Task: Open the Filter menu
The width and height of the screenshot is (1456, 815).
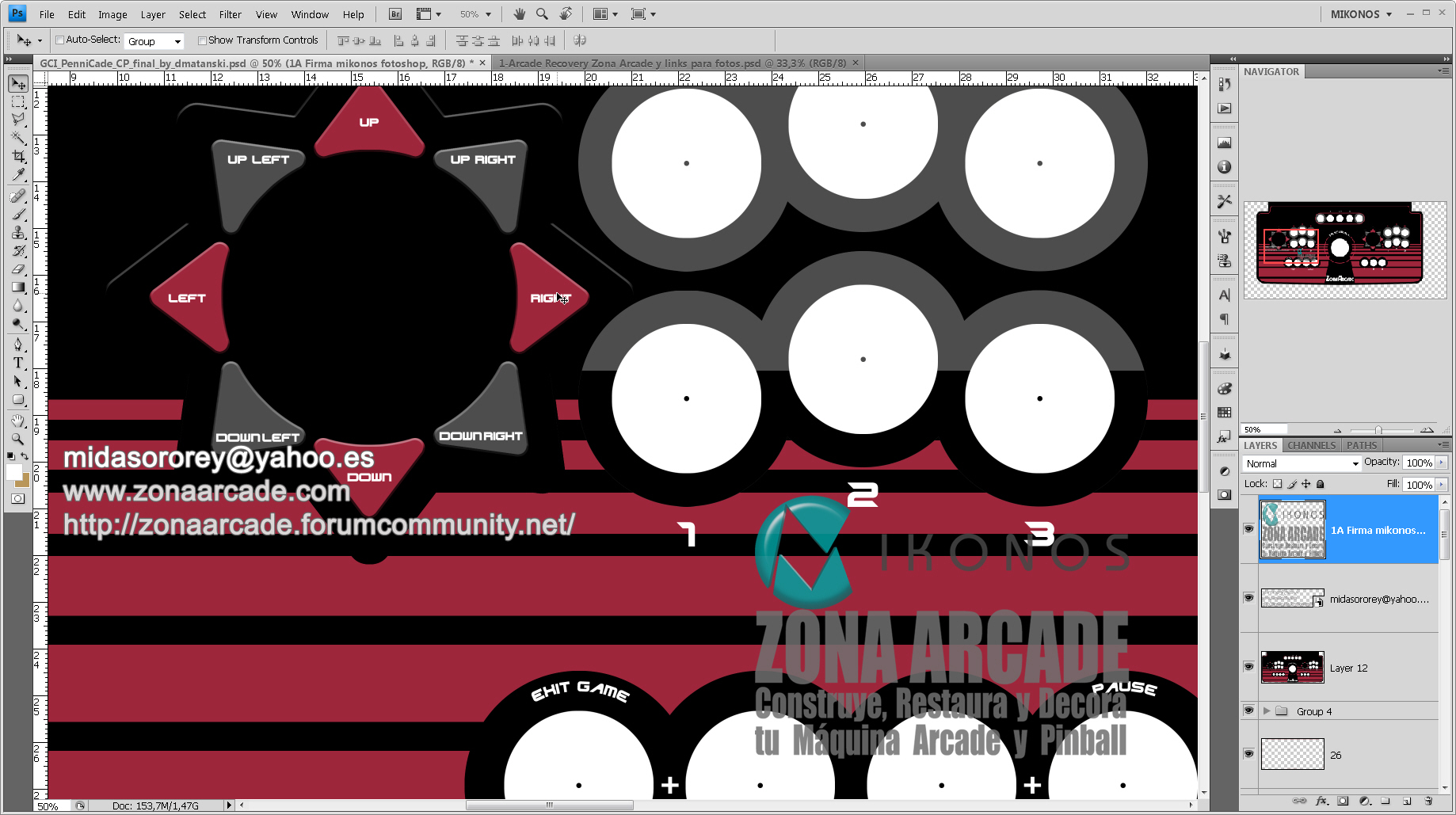Action: coord(230,14)
